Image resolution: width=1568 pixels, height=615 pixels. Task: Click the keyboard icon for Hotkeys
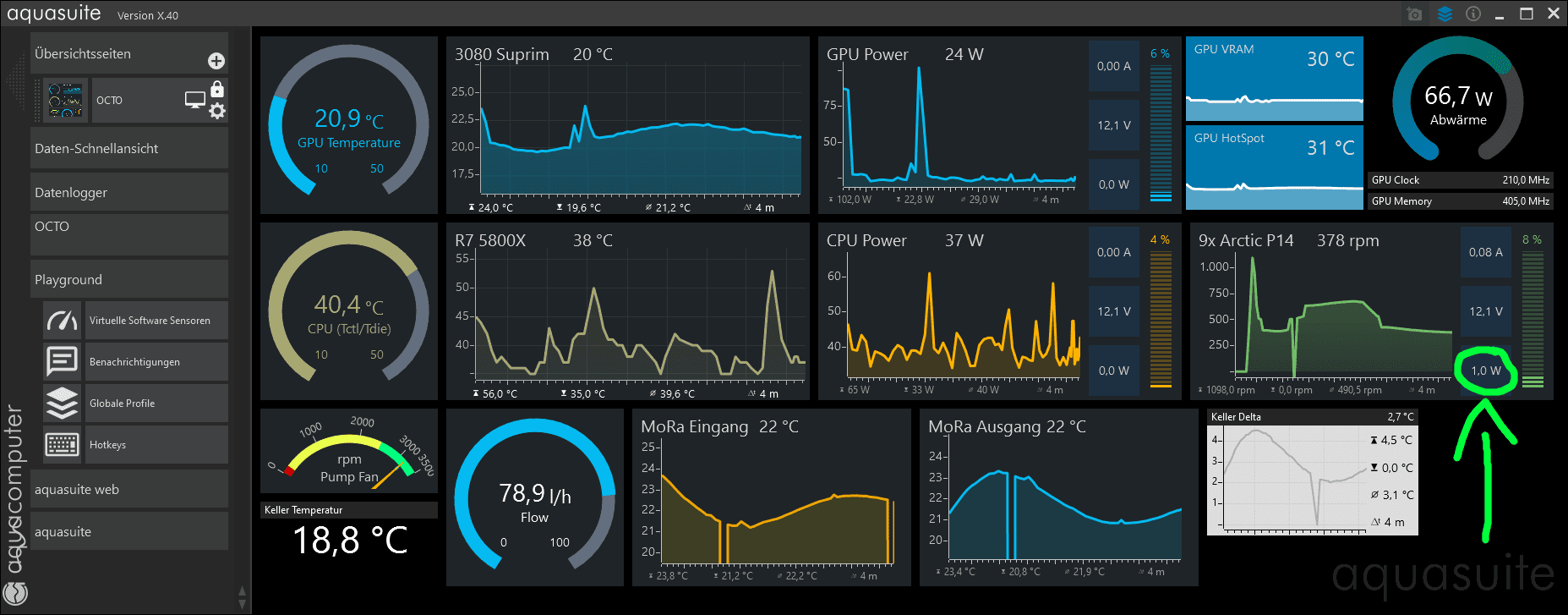click(63, 445)
